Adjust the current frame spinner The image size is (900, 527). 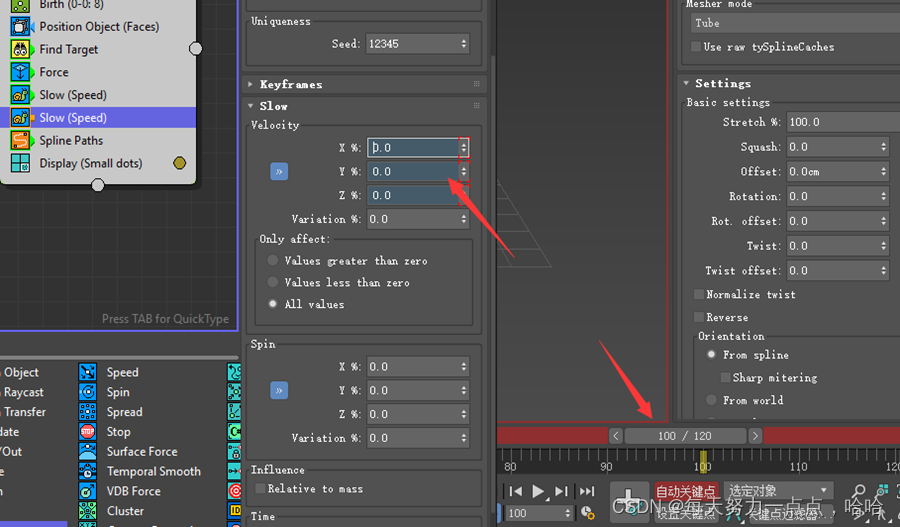pos(568,513)
